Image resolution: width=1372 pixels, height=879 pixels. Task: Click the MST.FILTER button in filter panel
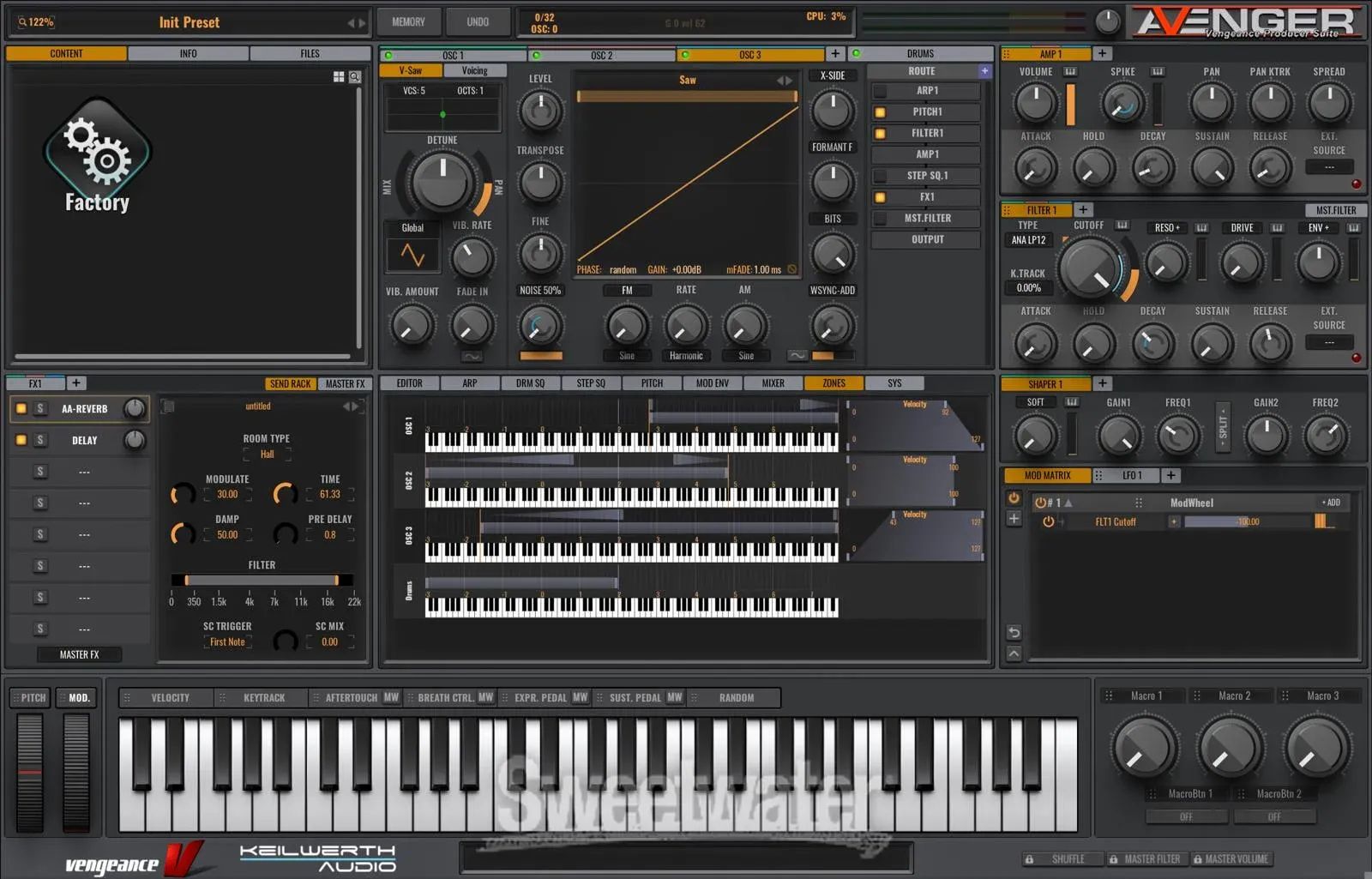[1336, 210]
